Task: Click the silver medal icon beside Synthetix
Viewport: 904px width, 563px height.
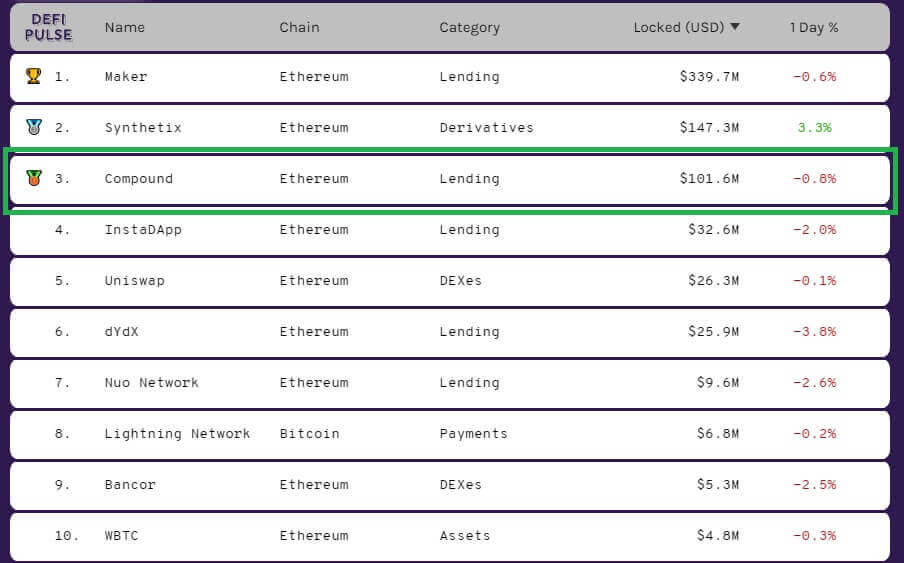Action: [34, 127]
